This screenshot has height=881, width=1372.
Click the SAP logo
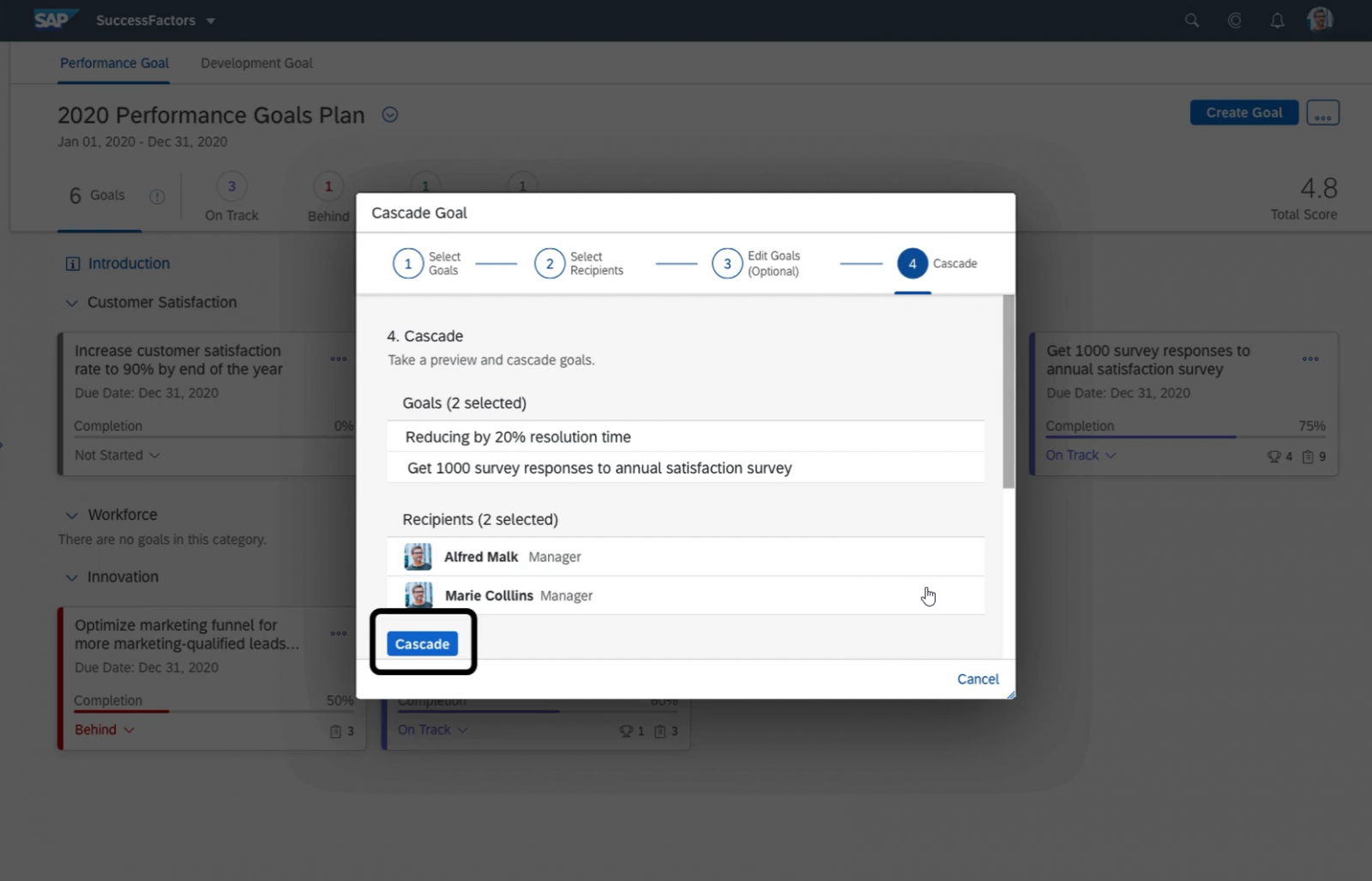click(x=56, y=19)
